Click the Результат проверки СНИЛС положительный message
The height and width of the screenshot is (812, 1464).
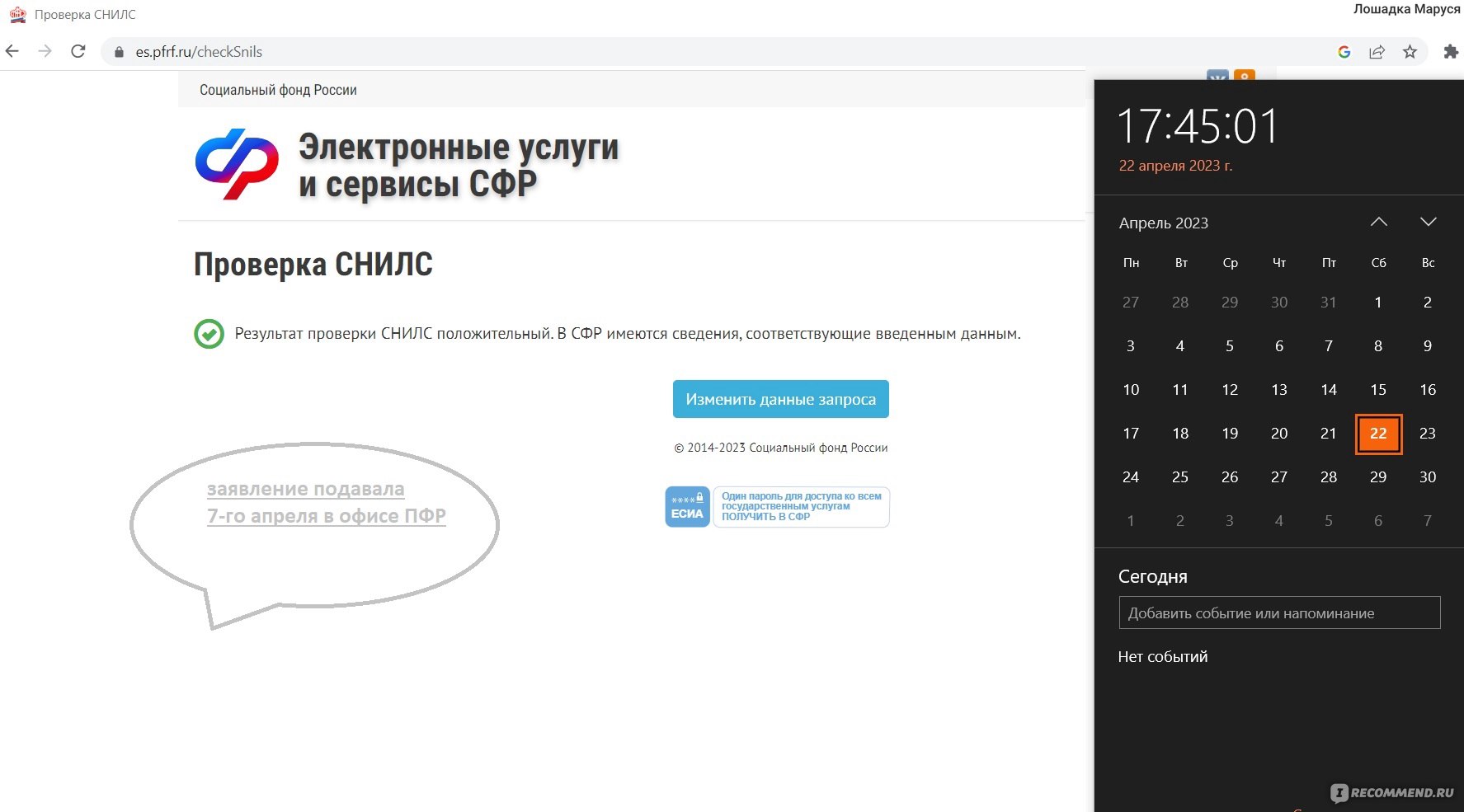pos(628,334)
